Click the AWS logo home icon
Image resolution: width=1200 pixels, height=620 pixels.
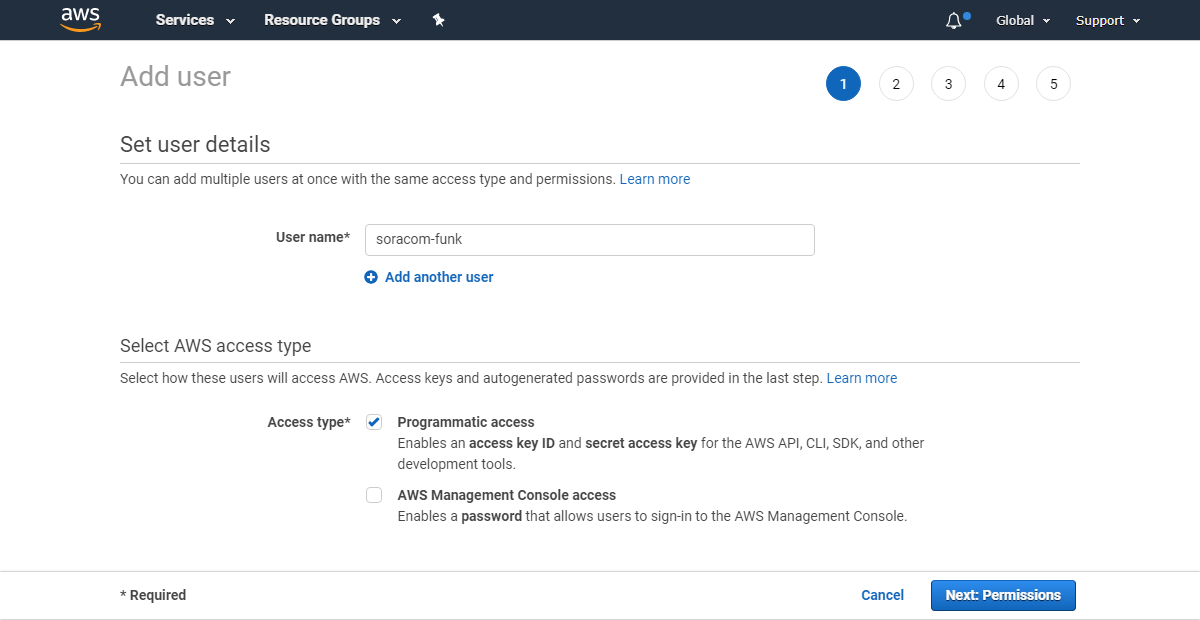point(80,19)
